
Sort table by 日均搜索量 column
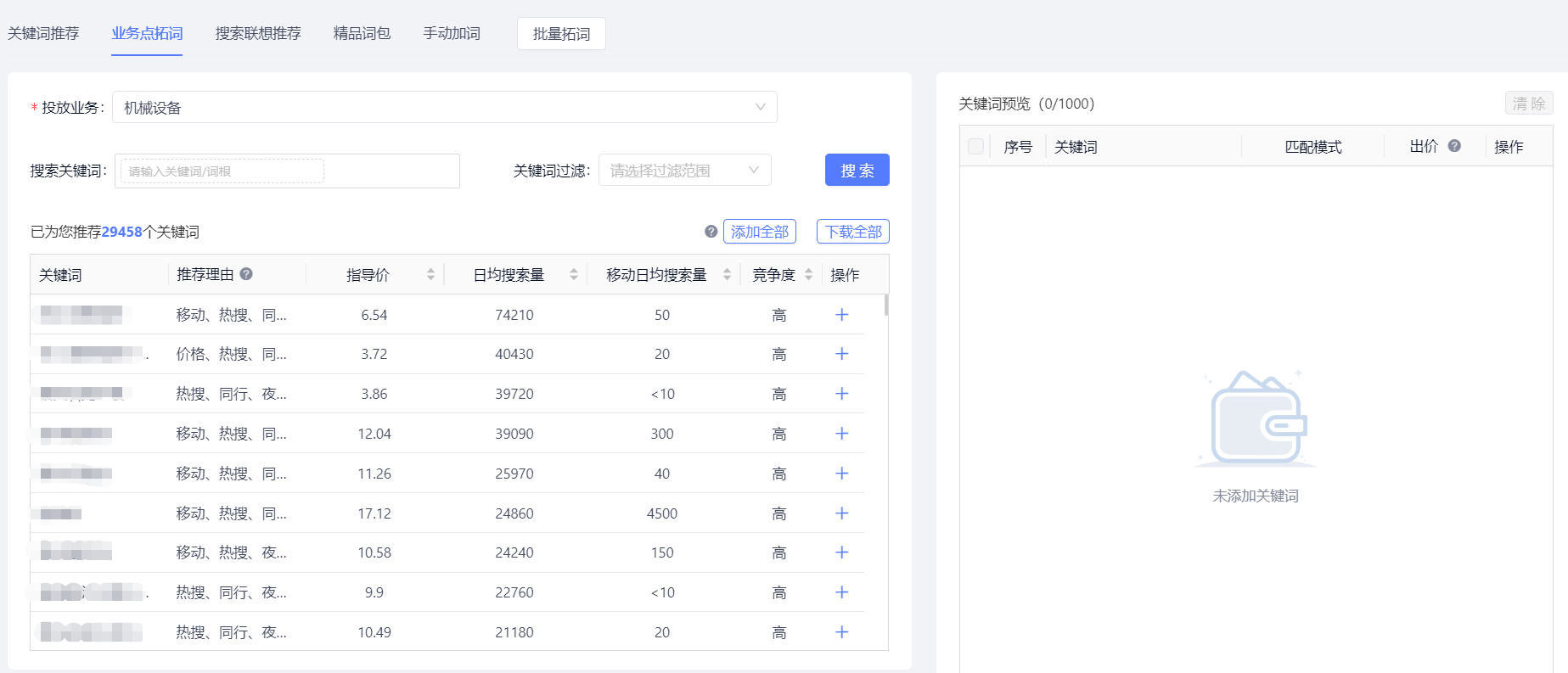574,275
